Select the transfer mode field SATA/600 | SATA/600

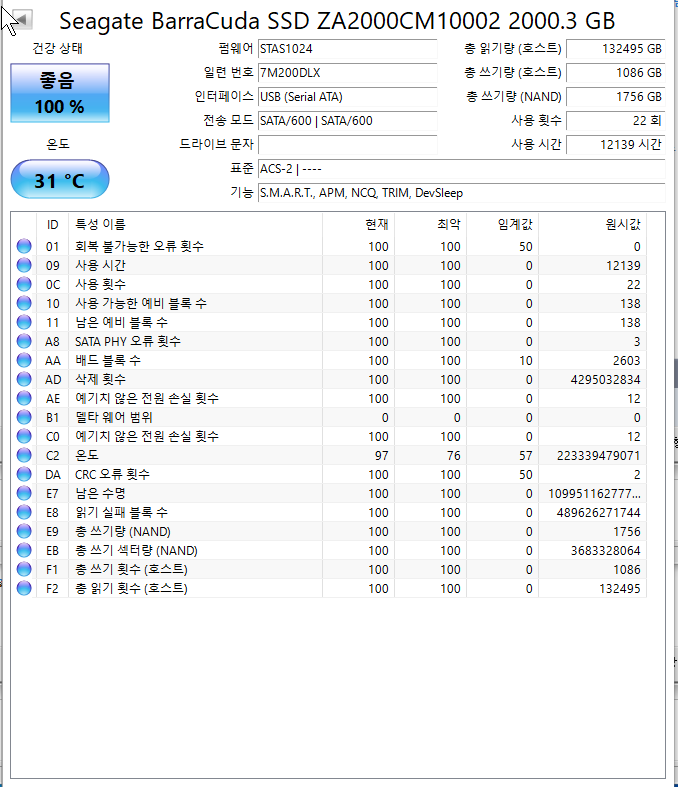pyautogui.click(x=347, y=121)
